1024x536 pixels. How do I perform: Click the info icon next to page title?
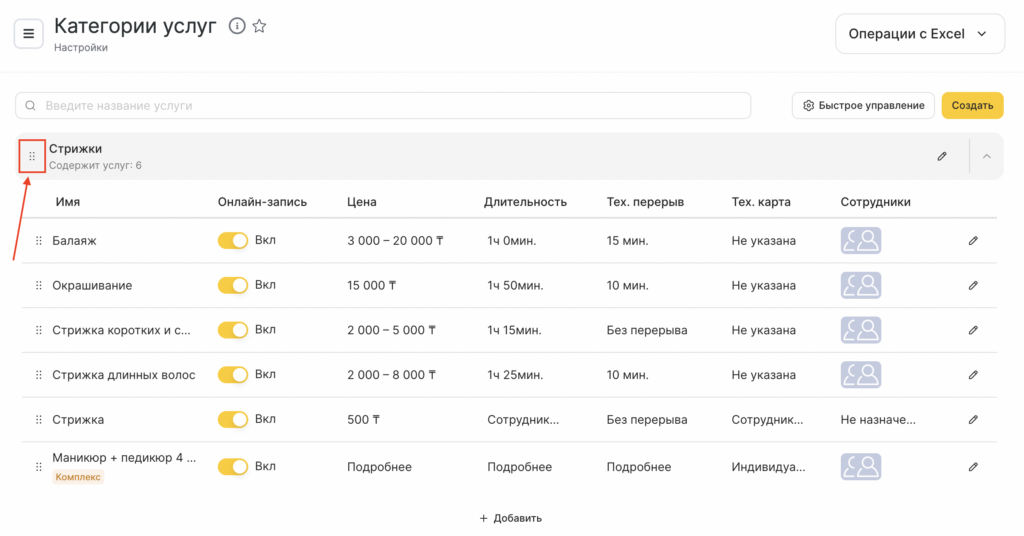(x=237, y=26)
